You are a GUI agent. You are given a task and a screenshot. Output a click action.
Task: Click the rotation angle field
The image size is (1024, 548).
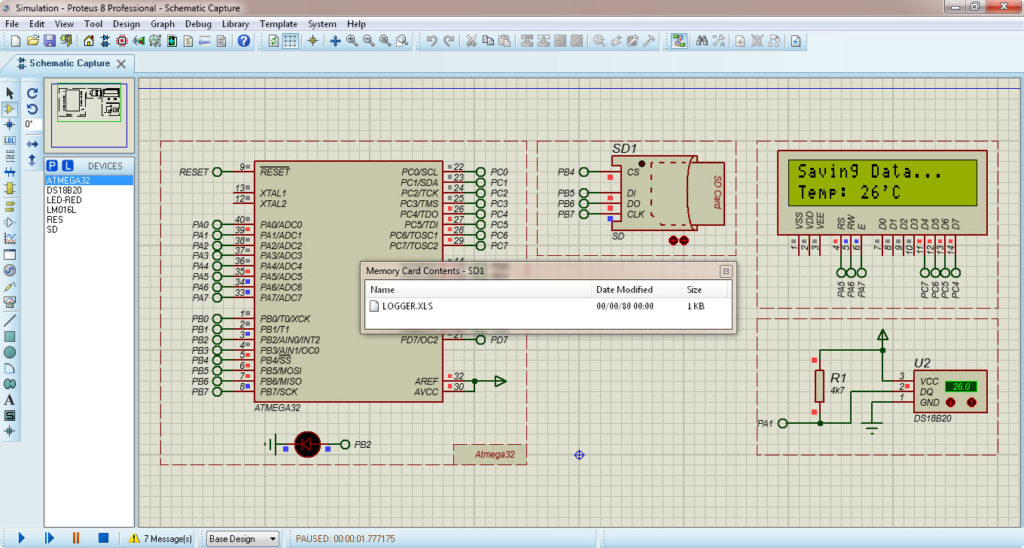pyautogui.click(x=33, y=124)
